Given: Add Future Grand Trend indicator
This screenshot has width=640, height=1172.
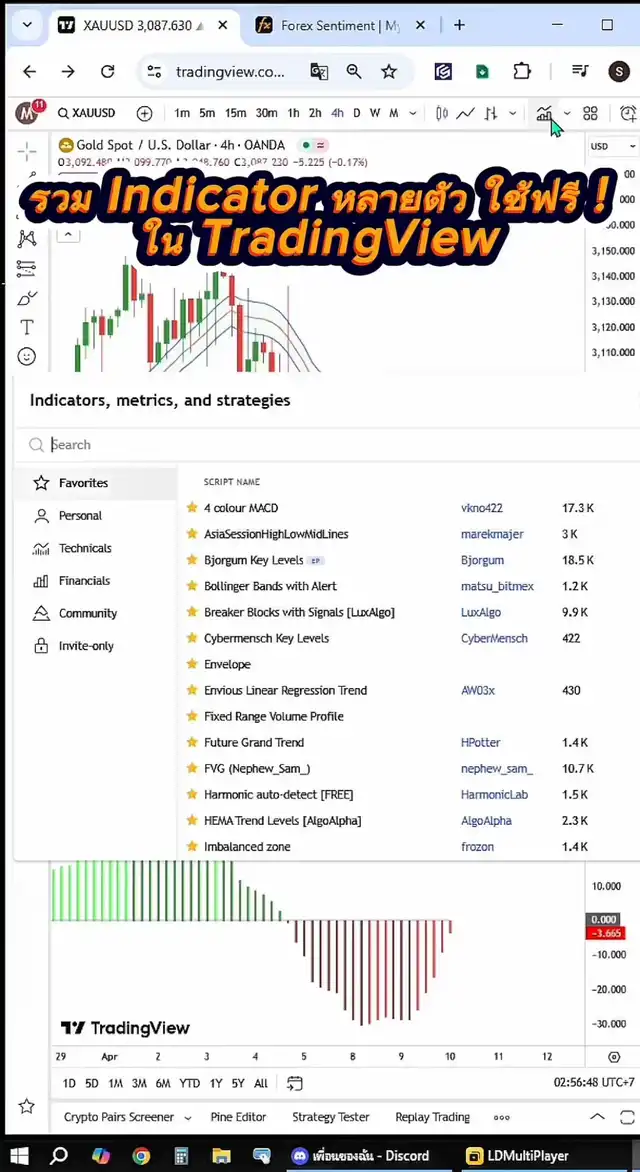Looking at the screenshot, I should 254,742.
